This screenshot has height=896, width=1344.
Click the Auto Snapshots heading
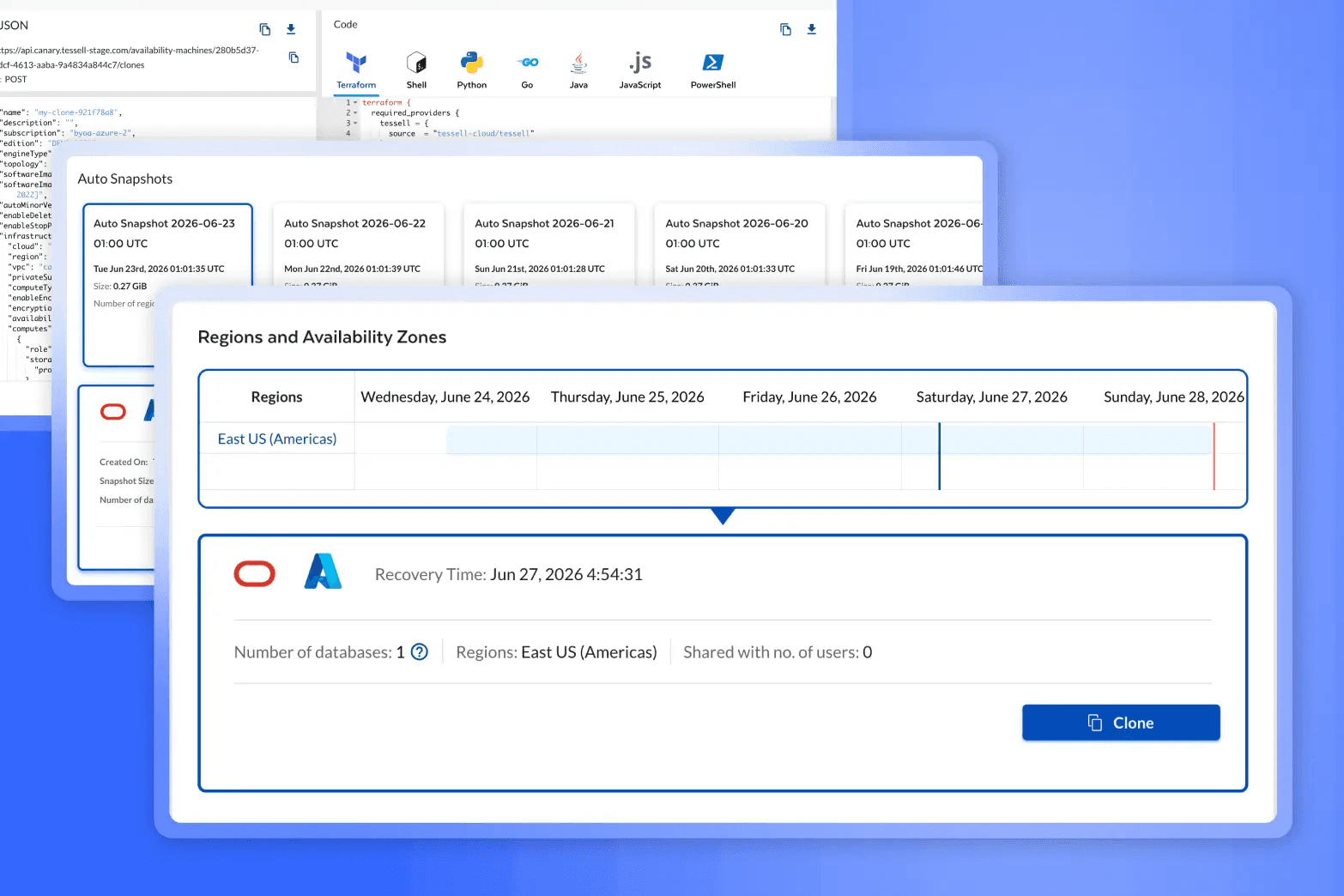coord(125,179)
